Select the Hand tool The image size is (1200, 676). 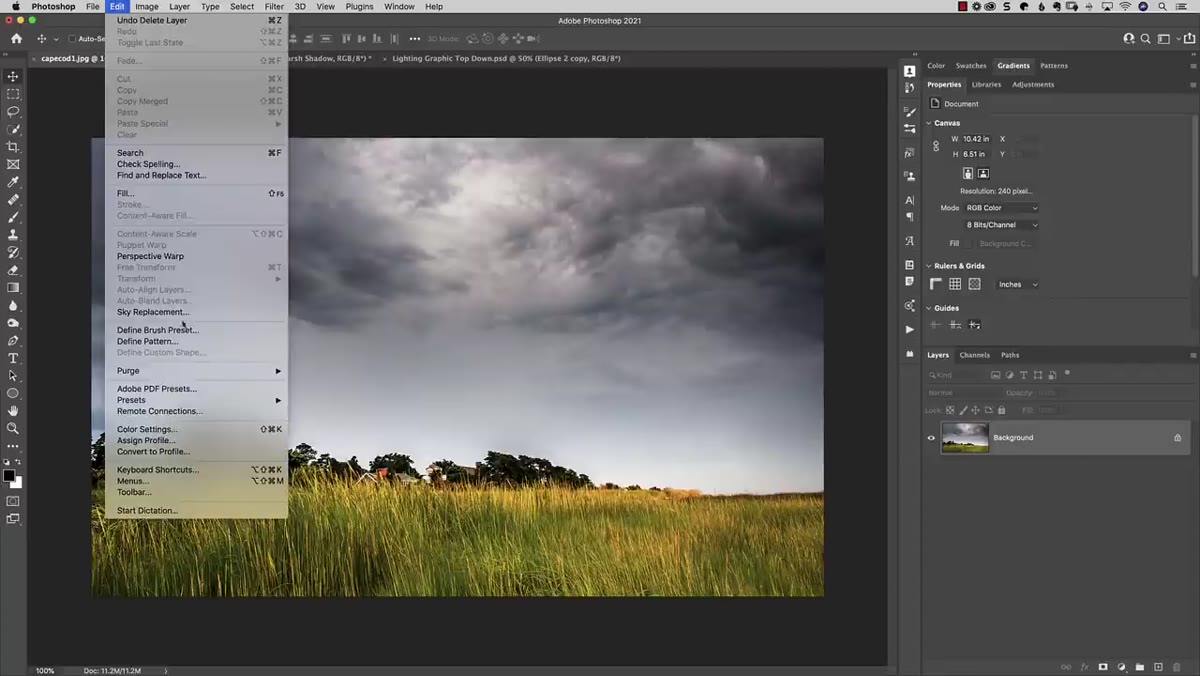(13, 411)
